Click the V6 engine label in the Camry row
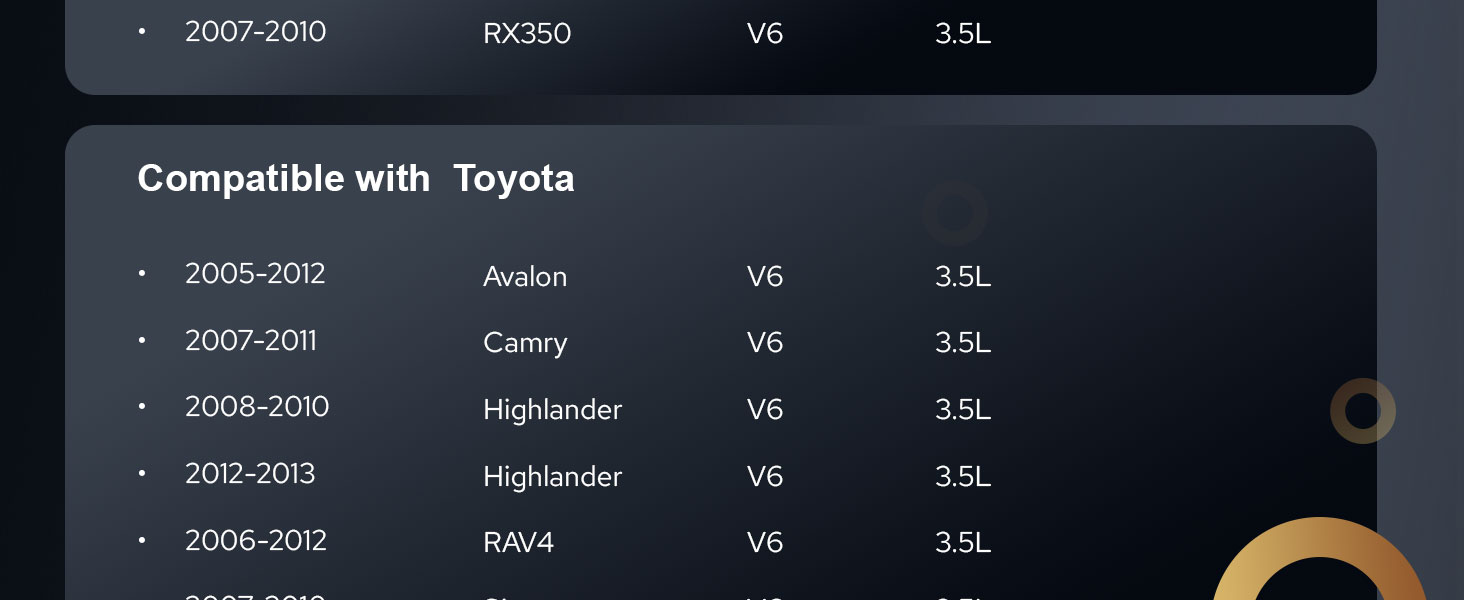The height and width of the screenshot is (600, 1464). pyautogui.click(x=765, y=343)
